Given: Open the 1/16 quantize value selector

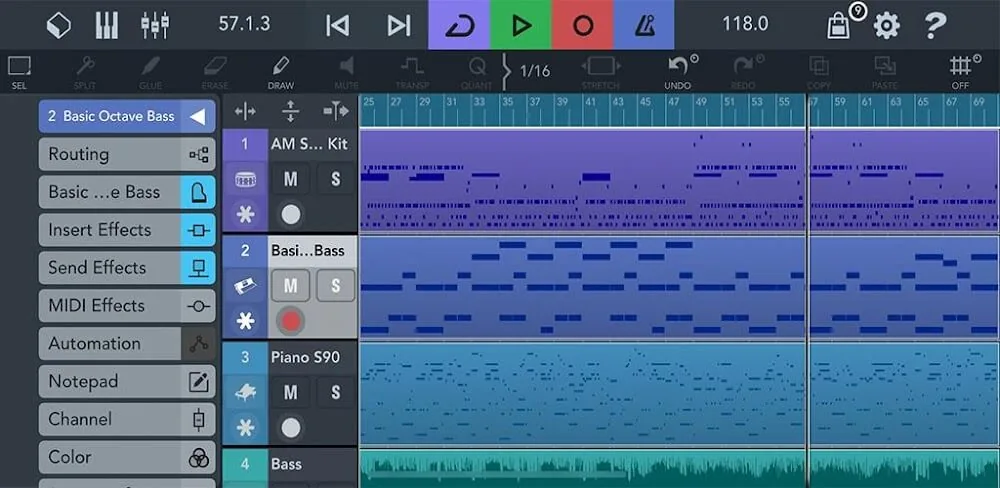Looking at the screenshot, I should 534,71.
